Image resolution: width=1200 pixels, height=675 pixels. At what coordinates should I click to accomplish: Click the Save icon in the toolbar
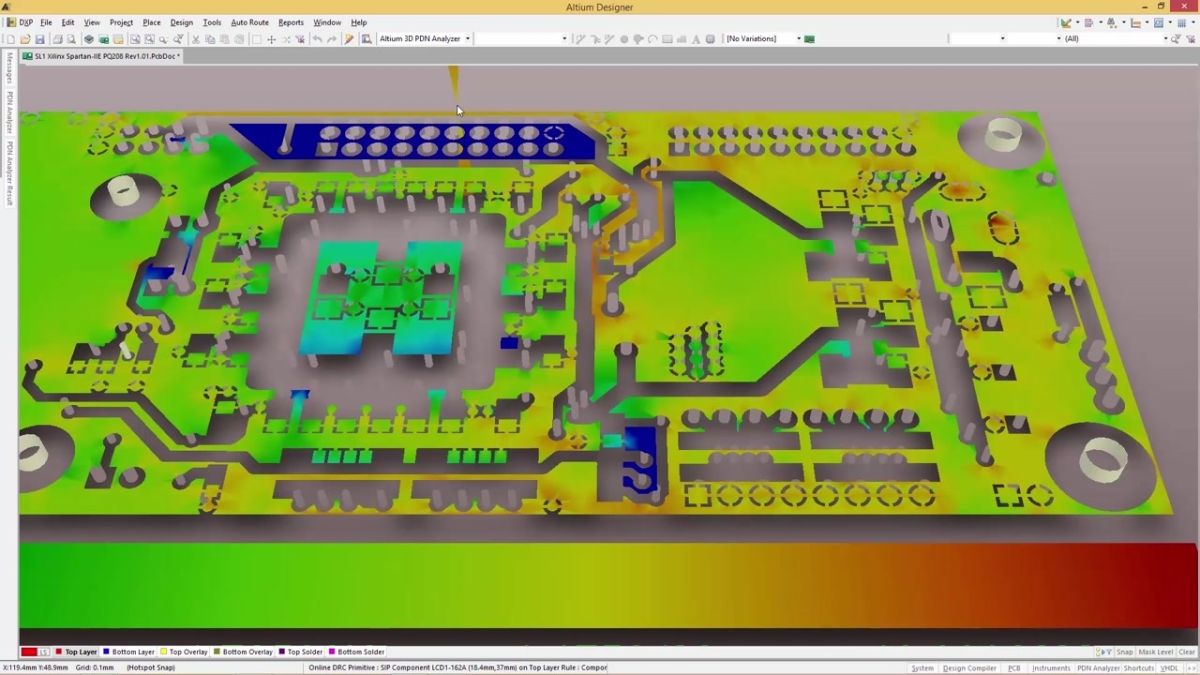click(x=40, y=39)
